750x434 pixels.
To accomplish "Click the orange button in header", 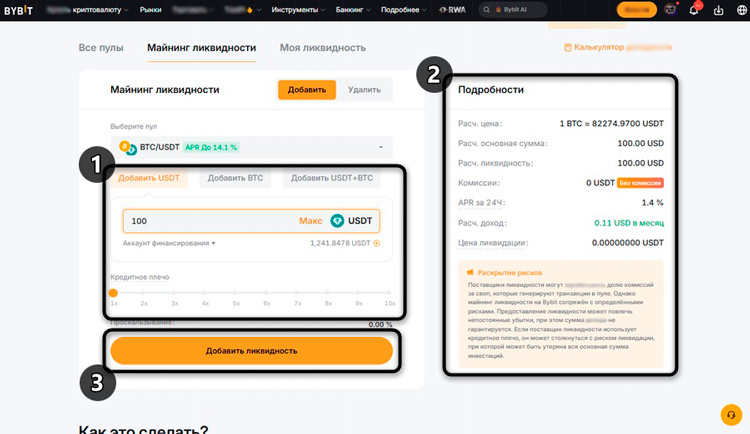I will (x=637, y=10).
